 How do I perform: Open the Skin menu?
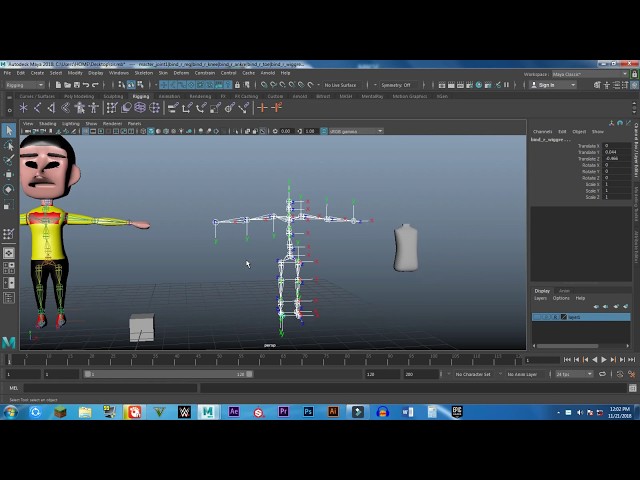[x=163, y=73]
